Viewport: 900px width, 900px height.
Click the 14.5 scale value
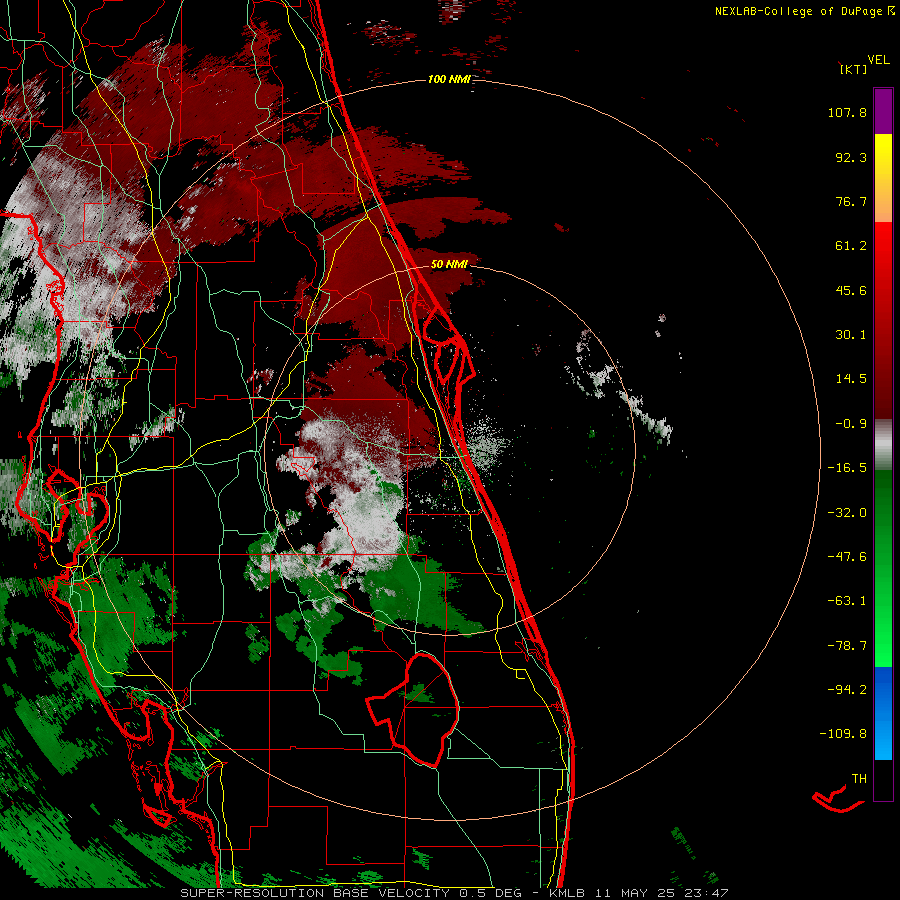click(x=851, y=379)
